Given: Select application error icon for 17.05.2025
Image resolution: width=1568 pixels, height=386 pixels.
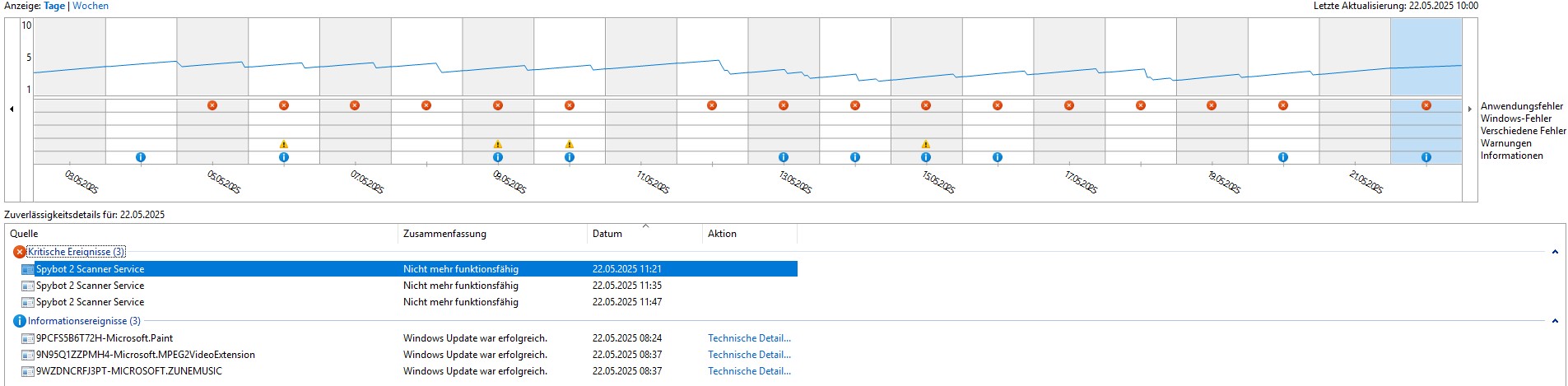Looking at the screenshot, I should (x=1069, y=105).
